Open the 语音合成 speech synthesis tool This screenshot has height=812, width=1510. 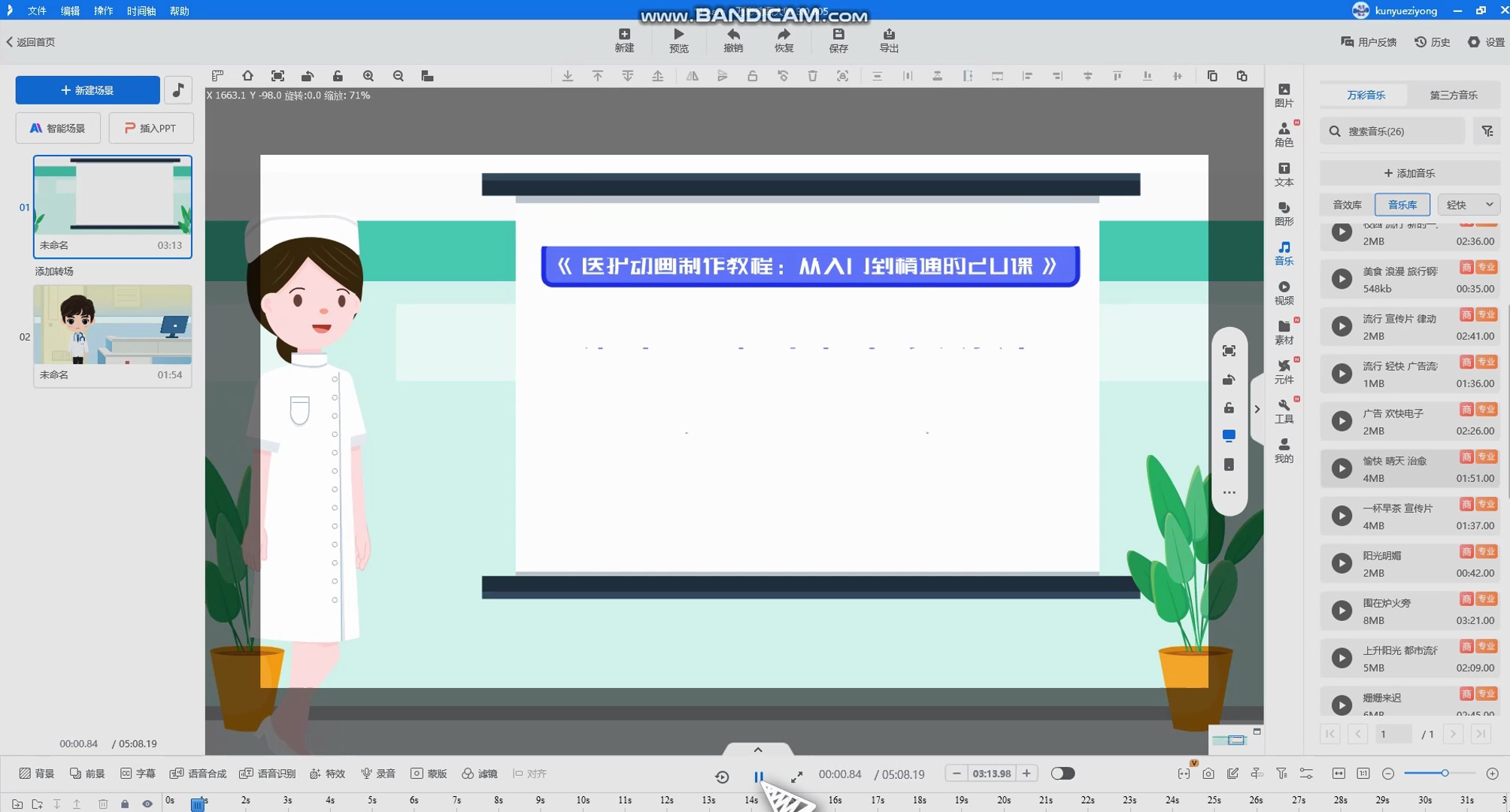pos(199,774)
